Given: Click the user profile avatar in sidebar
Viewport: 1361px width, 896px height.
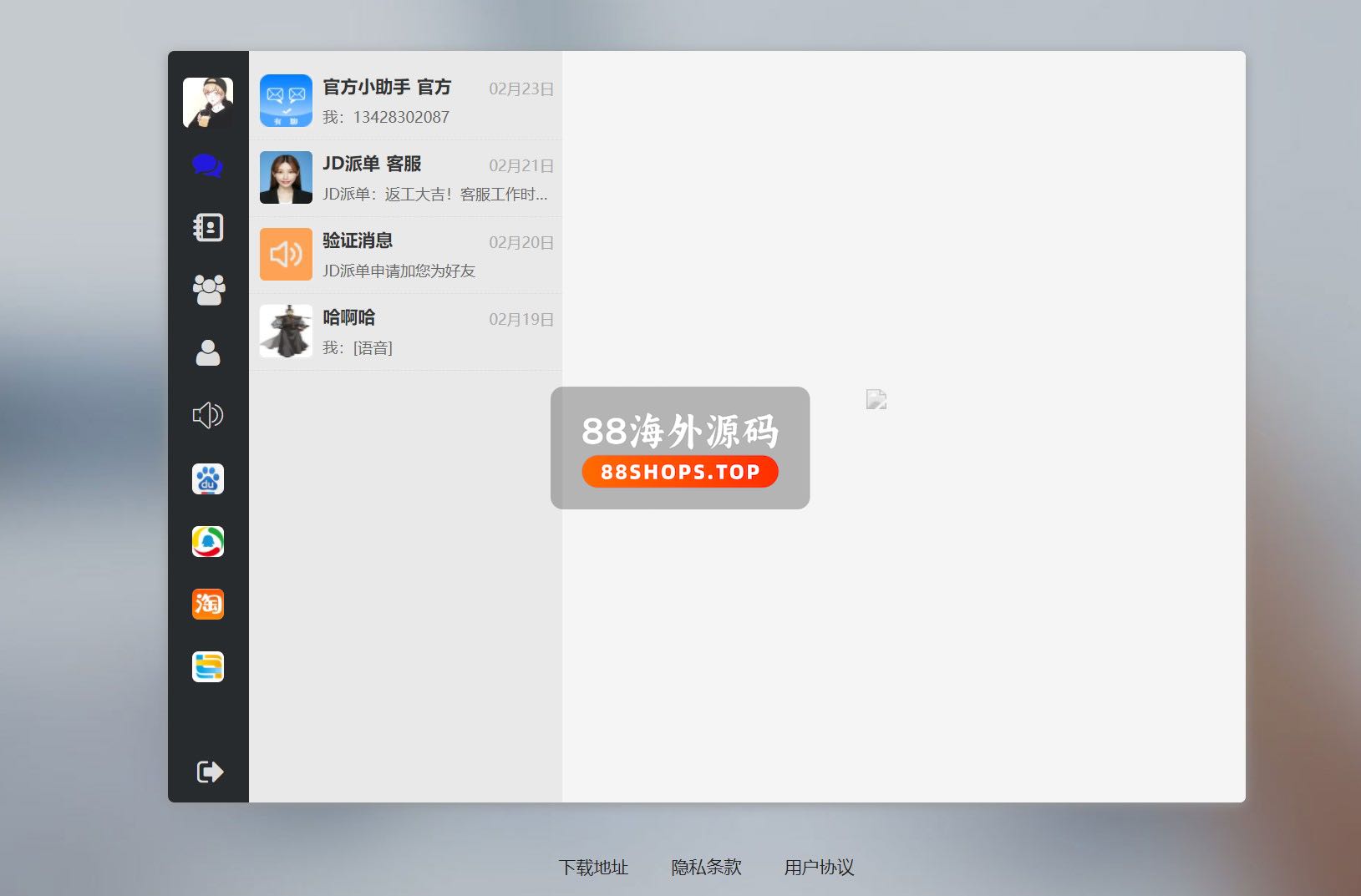Looking at the screenshot, I should click(208, 103).
